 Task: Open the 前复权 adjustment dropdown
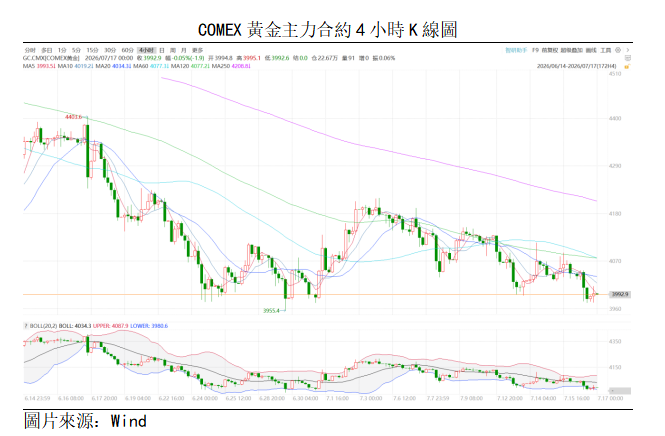pyautogui.click(x=550, y=50)
